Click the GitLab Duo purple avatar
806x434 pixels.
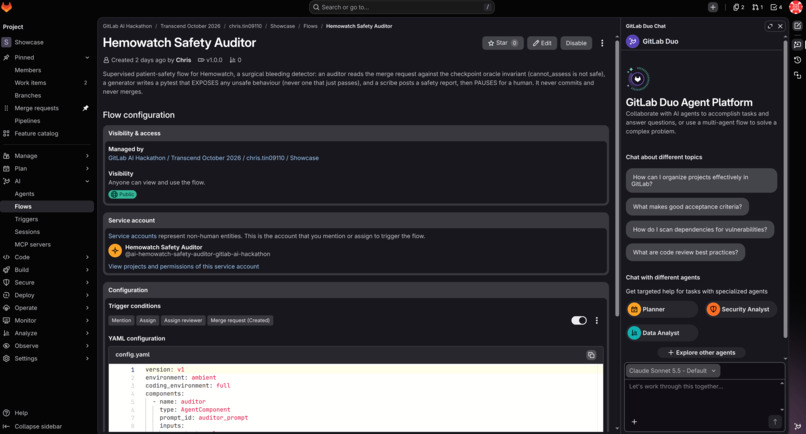[632, 42]
